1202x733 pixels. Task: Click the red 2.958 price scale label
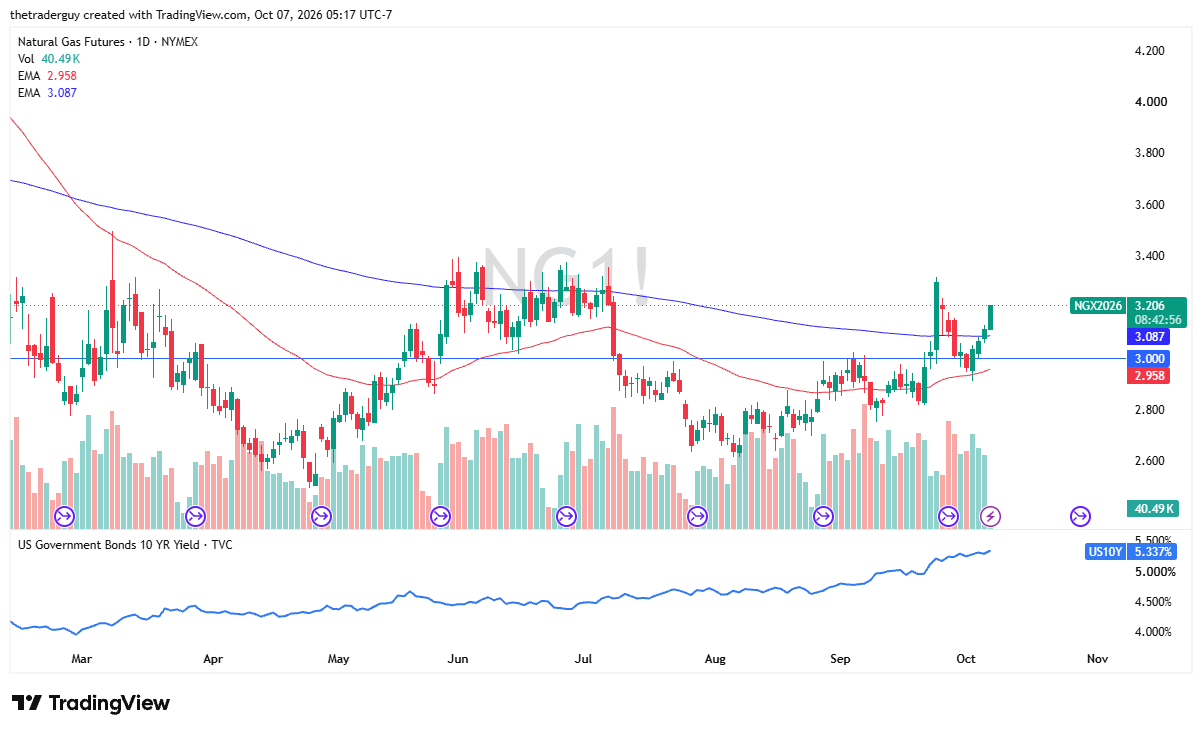tap(1148, 376)
